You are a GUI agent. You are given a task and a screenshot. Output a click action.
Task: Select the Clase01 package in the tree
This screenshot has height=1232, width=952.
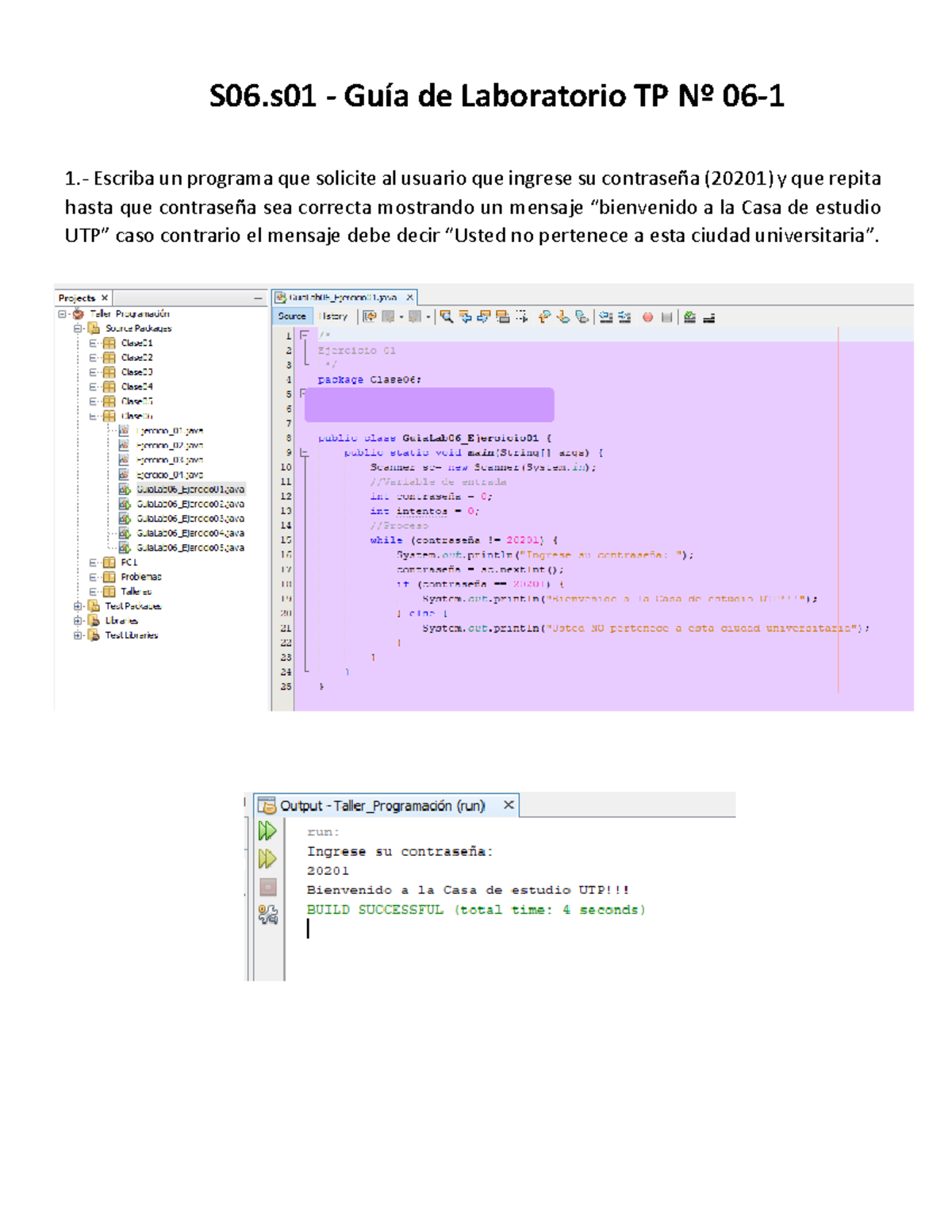(x=136, y=343)
